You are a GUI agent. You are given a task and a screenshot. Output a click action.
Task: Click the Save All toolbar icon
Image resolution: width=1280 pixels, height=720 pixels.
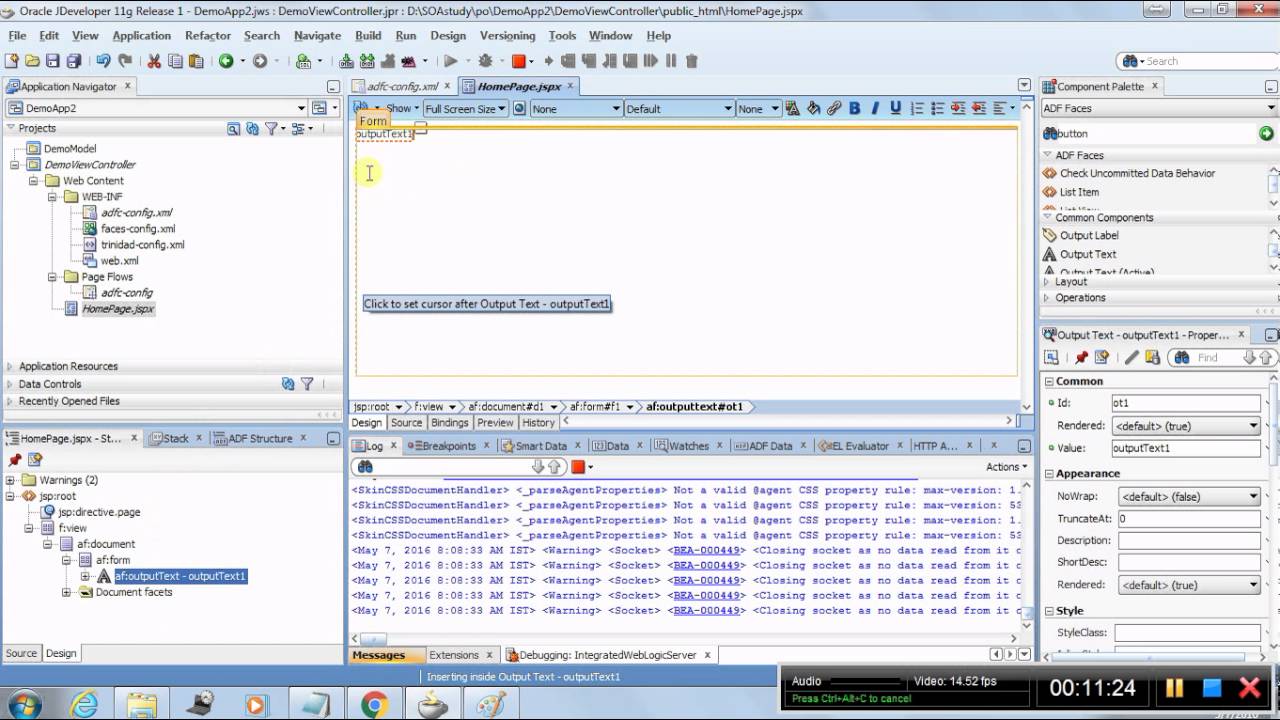click(x=73, y=61)
